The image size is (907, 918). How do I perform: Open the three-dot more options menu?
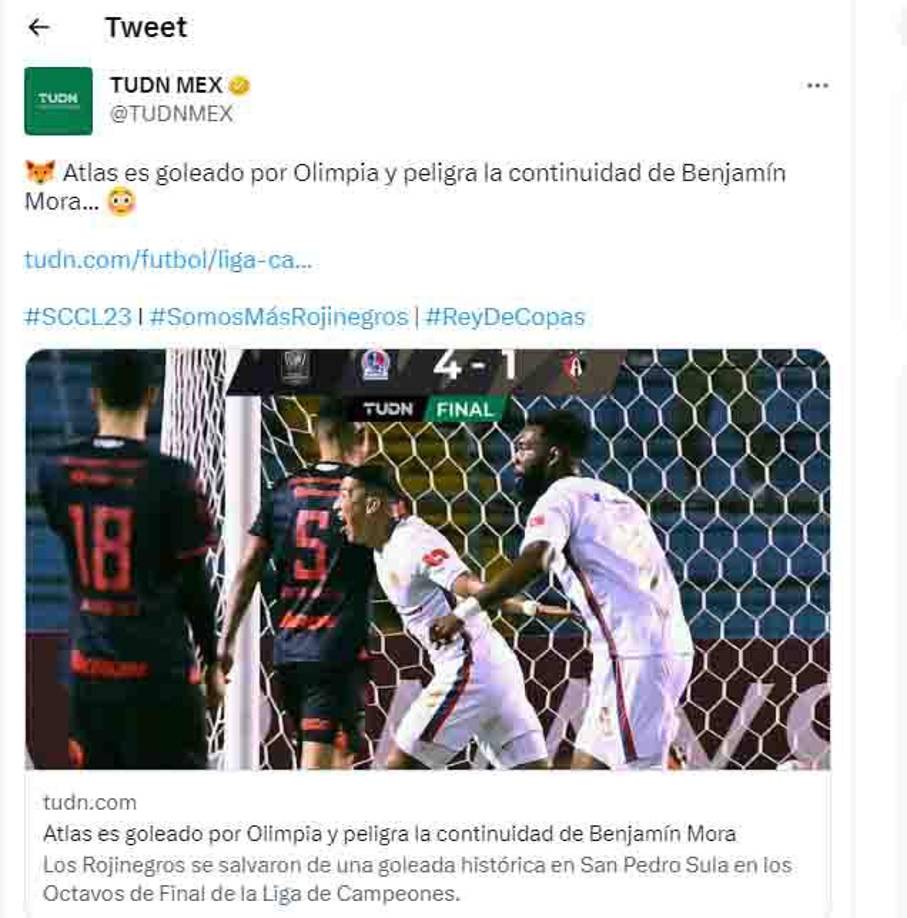[817, 85]
